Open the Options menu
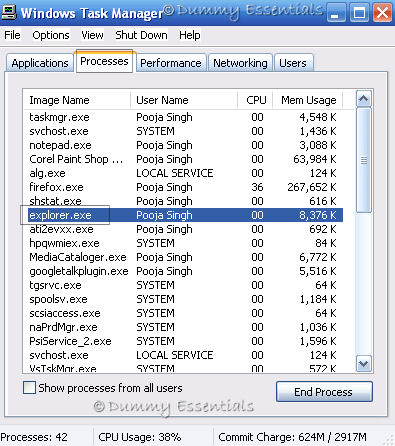This screenshot has width=395, height=446. tap(51, 35)
